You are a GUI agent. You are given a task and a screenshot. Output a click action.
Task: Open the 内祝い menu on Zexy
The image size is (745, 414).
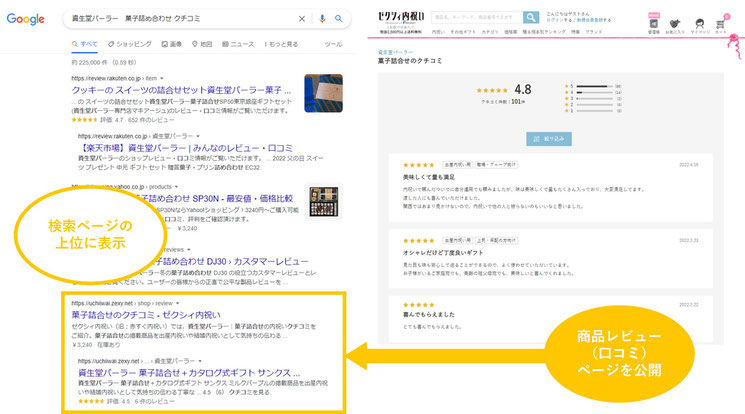[438, 32]
